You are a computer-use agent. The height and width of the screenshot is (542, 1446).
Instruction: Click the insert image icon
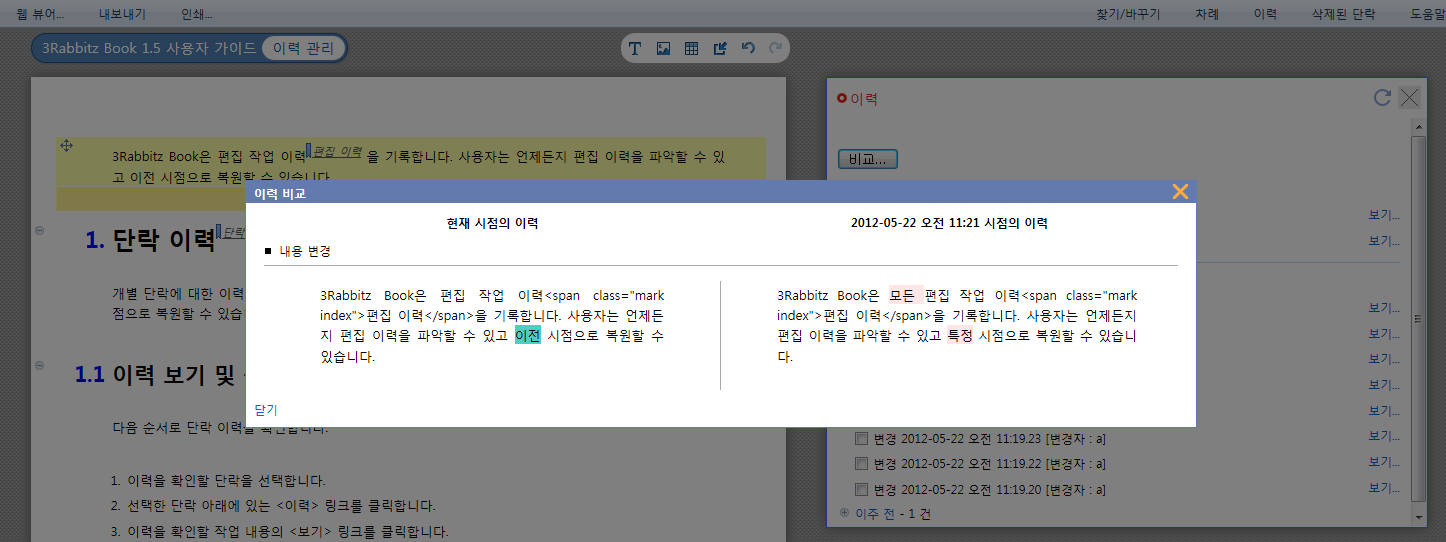click(663, 48)
